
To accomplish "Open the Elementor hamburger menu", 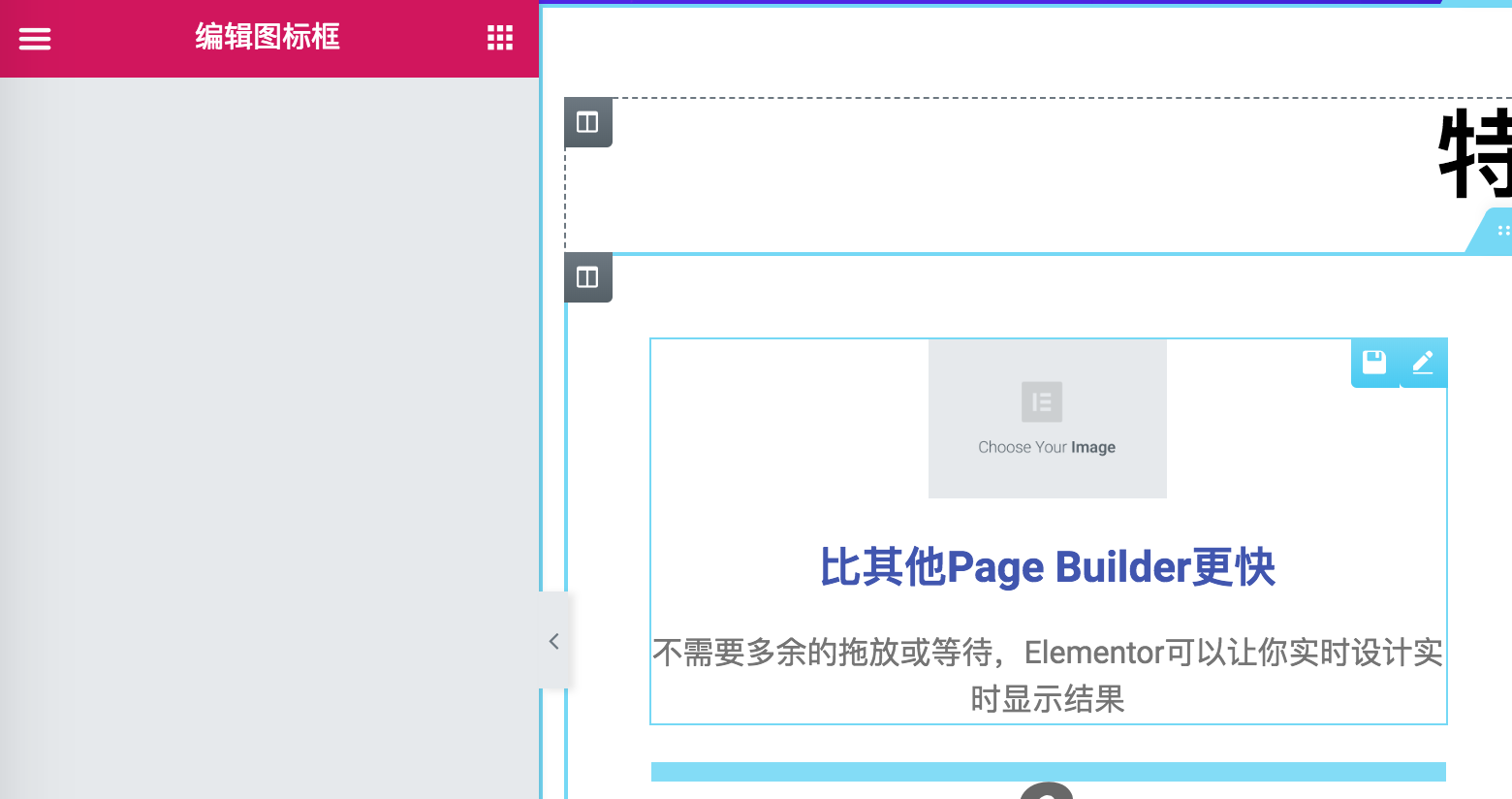I will (35, 39).
